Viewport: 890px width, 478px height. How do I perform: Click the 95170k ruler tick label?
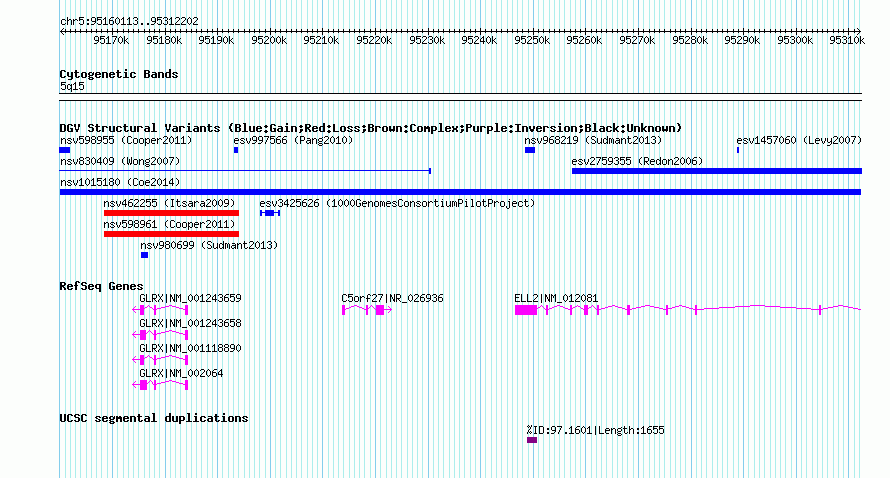(x=111, y=40)
